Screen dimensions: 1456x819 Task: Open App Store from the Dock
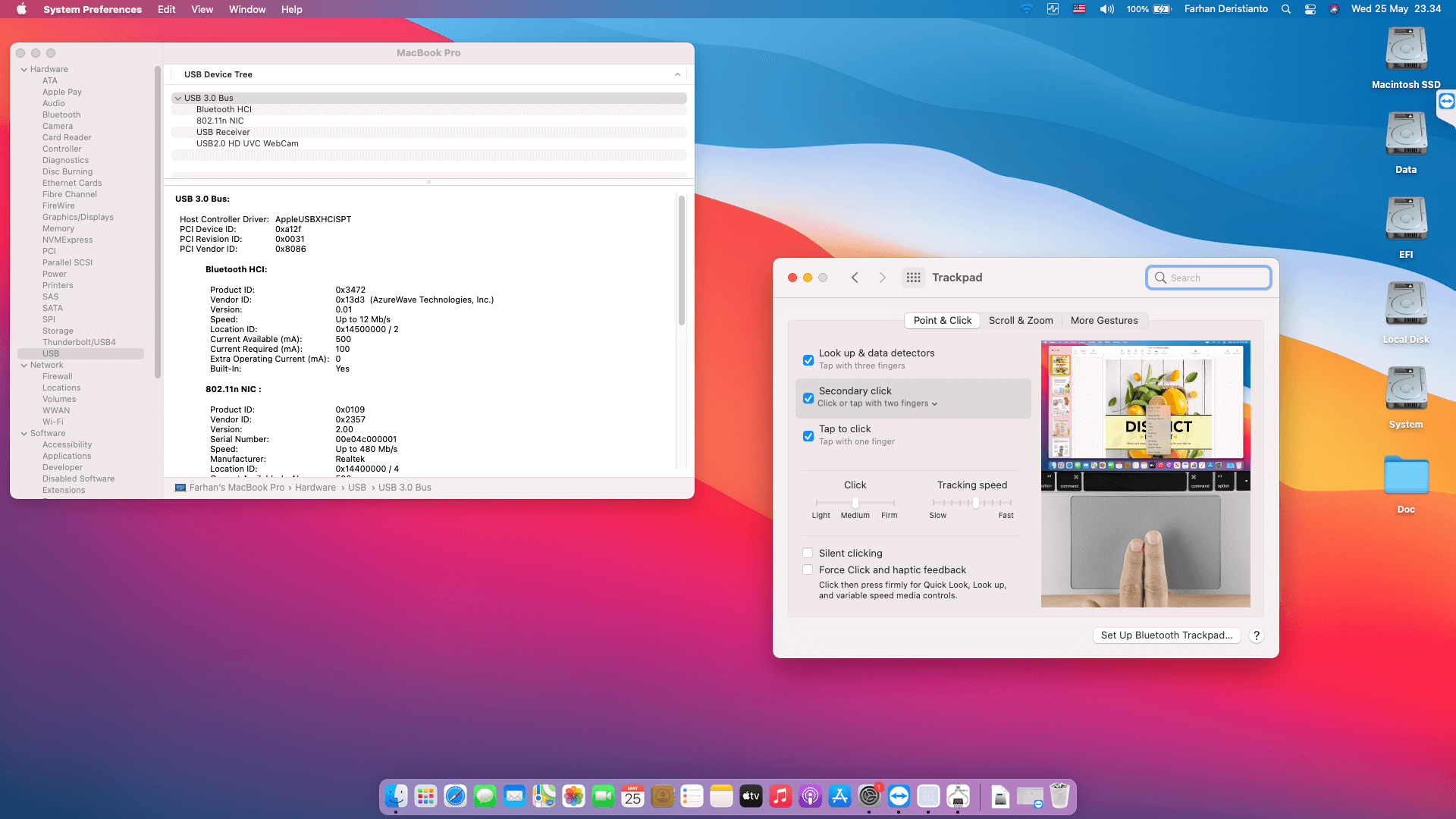[x=839, y=796]
